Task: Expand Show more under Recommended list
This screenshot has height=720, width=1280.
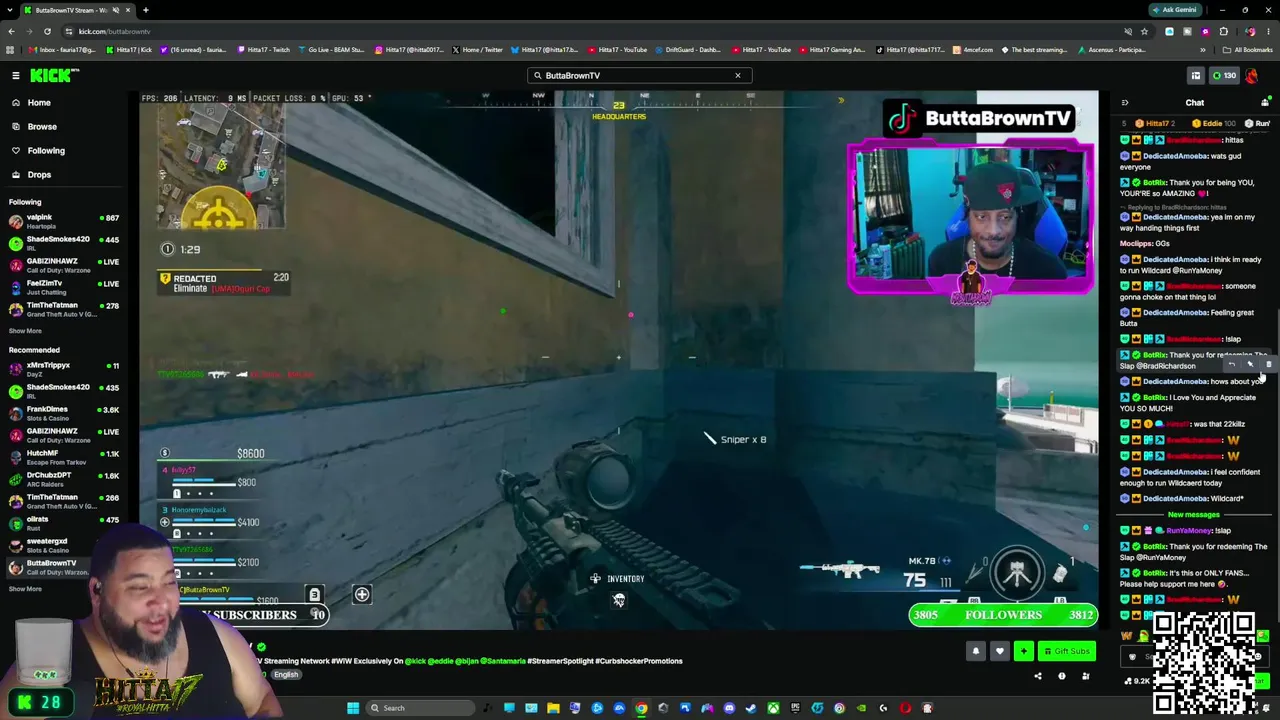Action: [26, 589]
